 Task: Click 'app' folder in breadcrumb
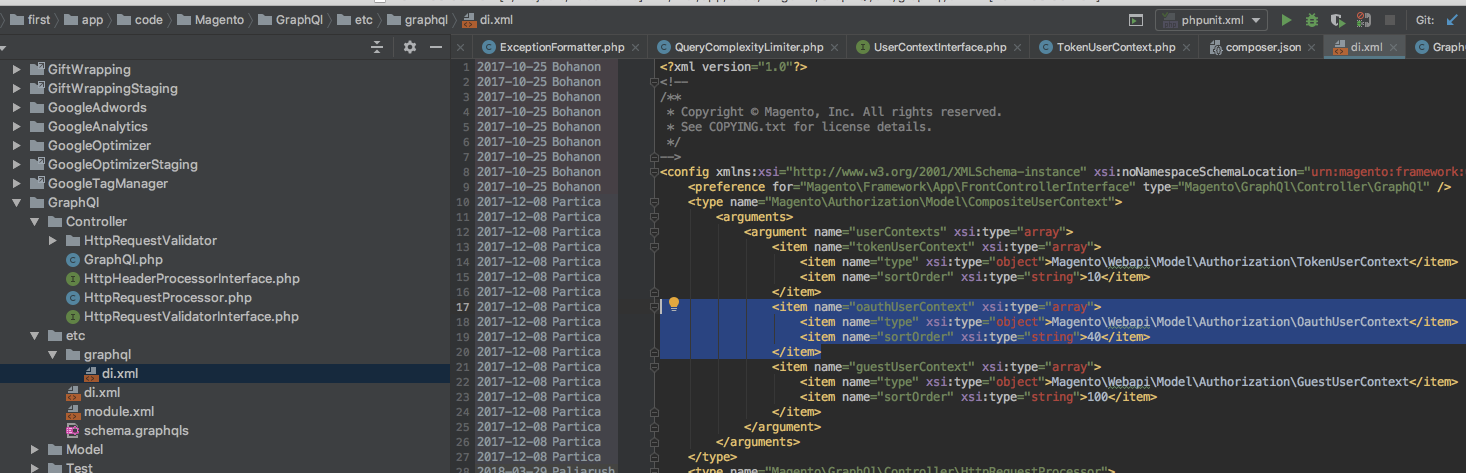point(83,20)
